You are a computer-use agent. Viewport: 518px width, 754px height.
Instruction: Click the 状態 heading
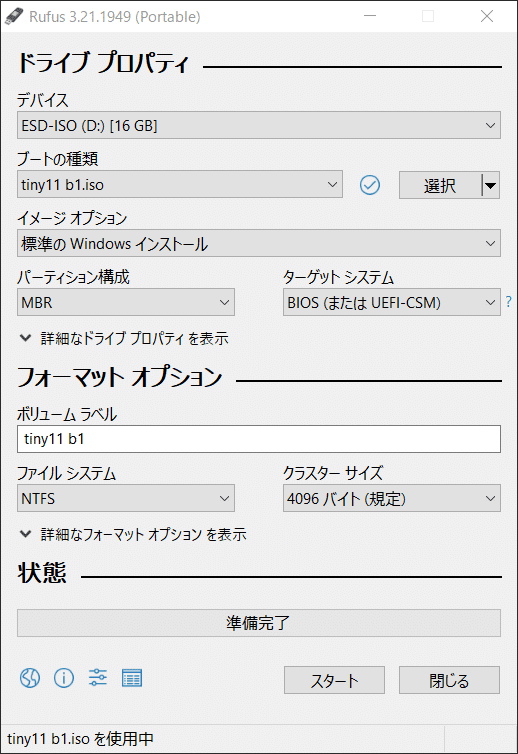pyautogui.click(x=42, y=573)
